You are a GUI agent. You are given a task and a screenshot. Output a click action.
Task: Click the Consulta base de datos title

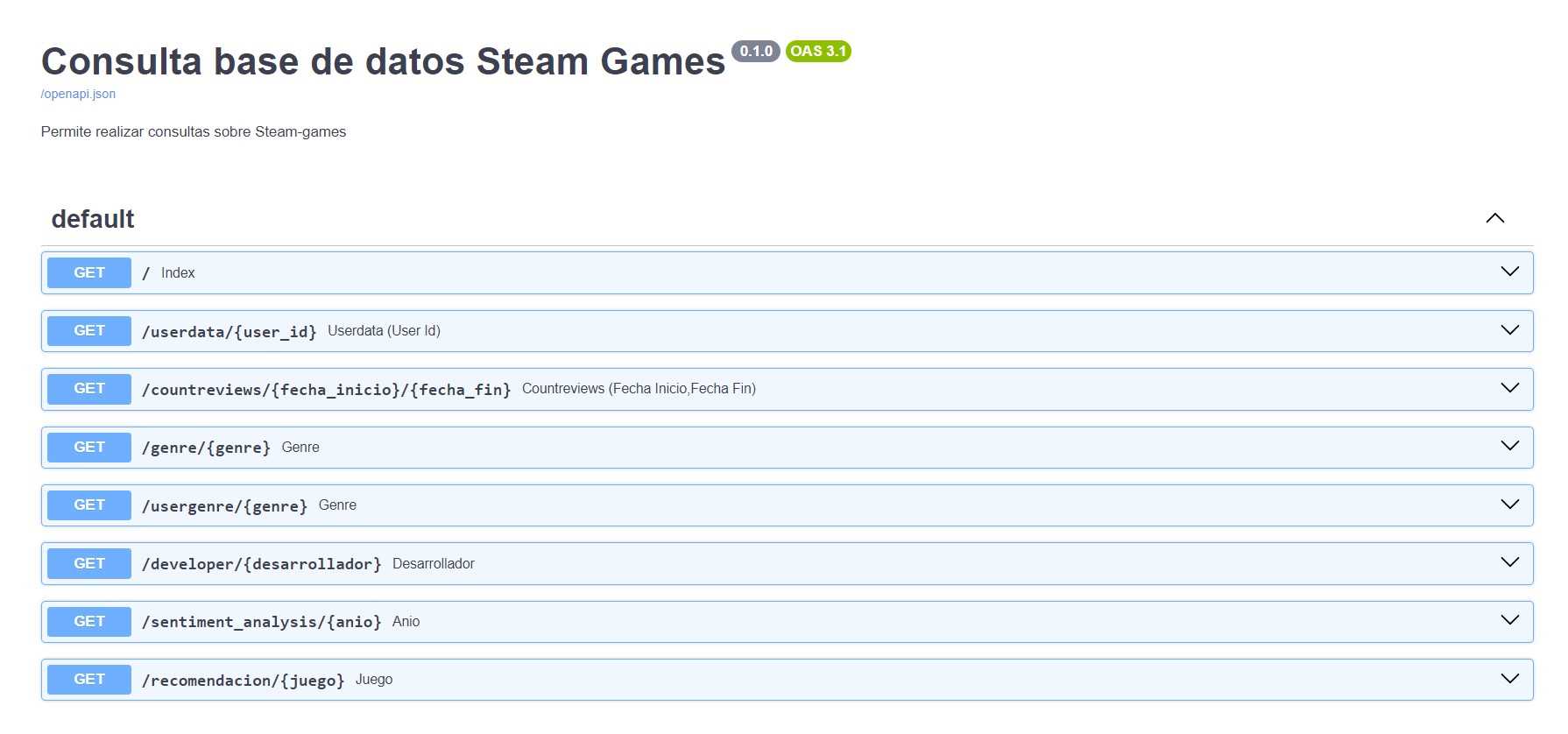[x=383, y=61]
